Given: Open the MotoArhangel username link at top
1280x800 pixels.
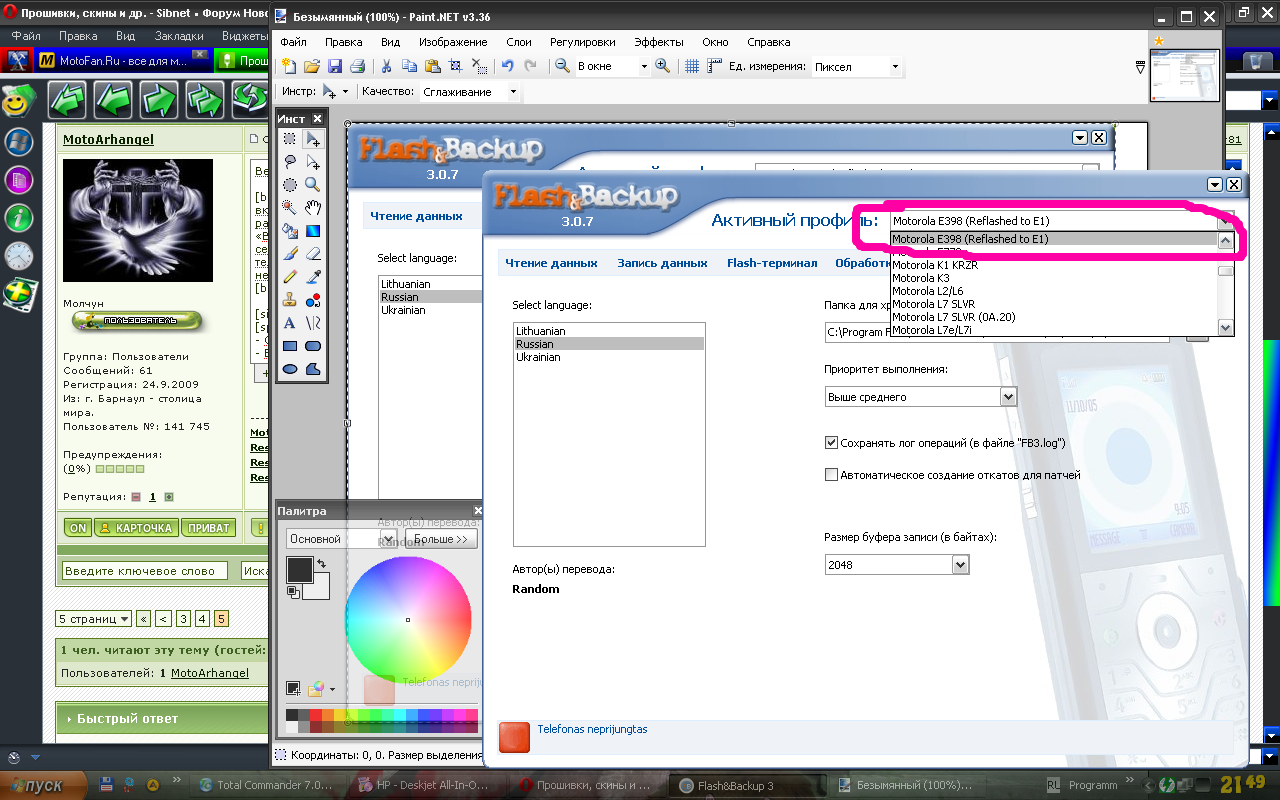Looking at the screenshot, I should 108,140.
